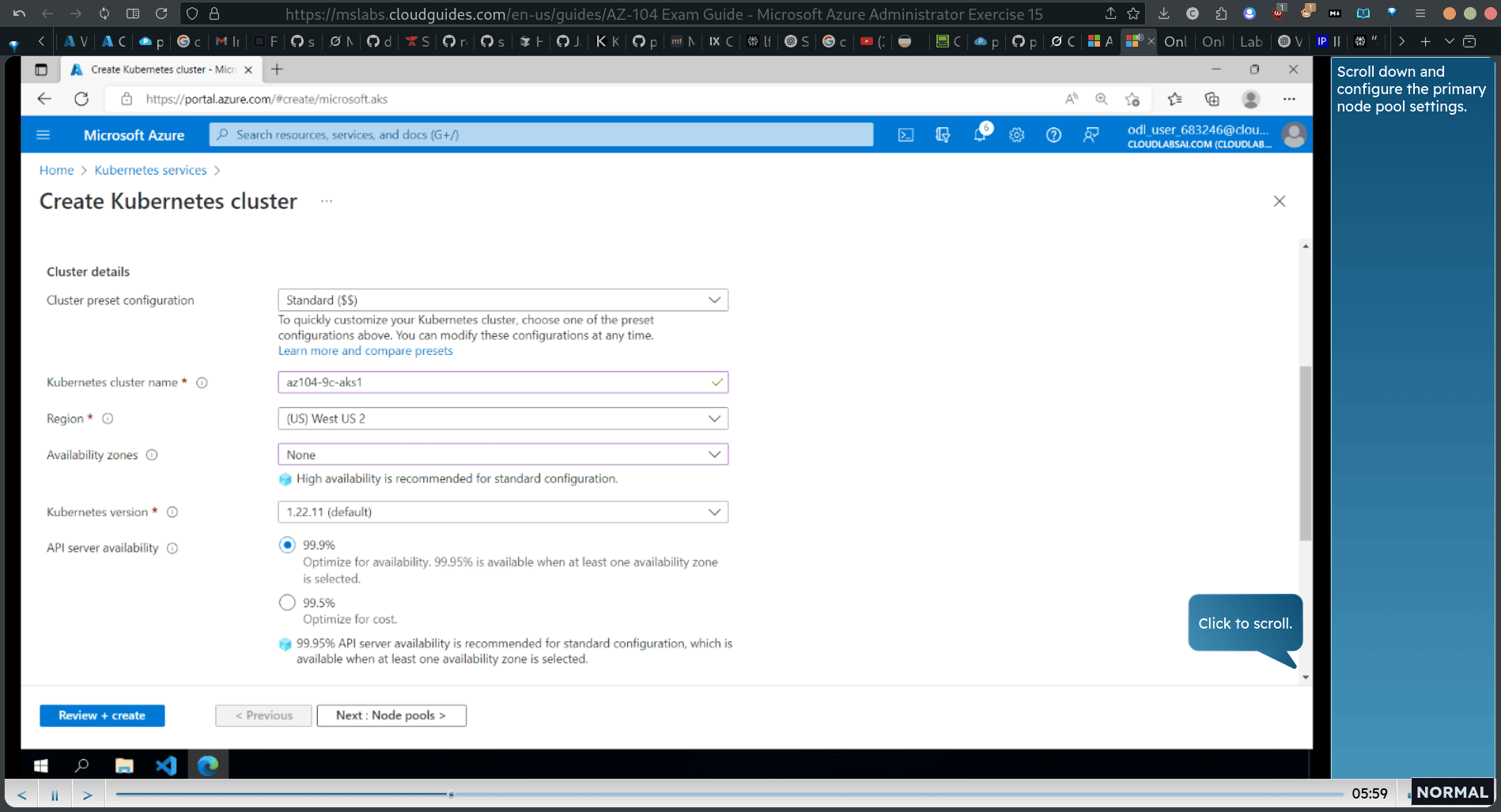This screenshot has height=812, width=1501.
Task: Click the info icon next to API server availability
Action: 172,549
